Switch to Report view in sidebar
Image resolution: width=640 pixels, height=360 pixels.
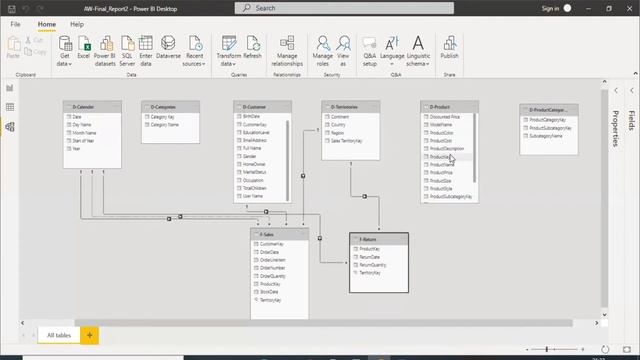pos(10,88)
